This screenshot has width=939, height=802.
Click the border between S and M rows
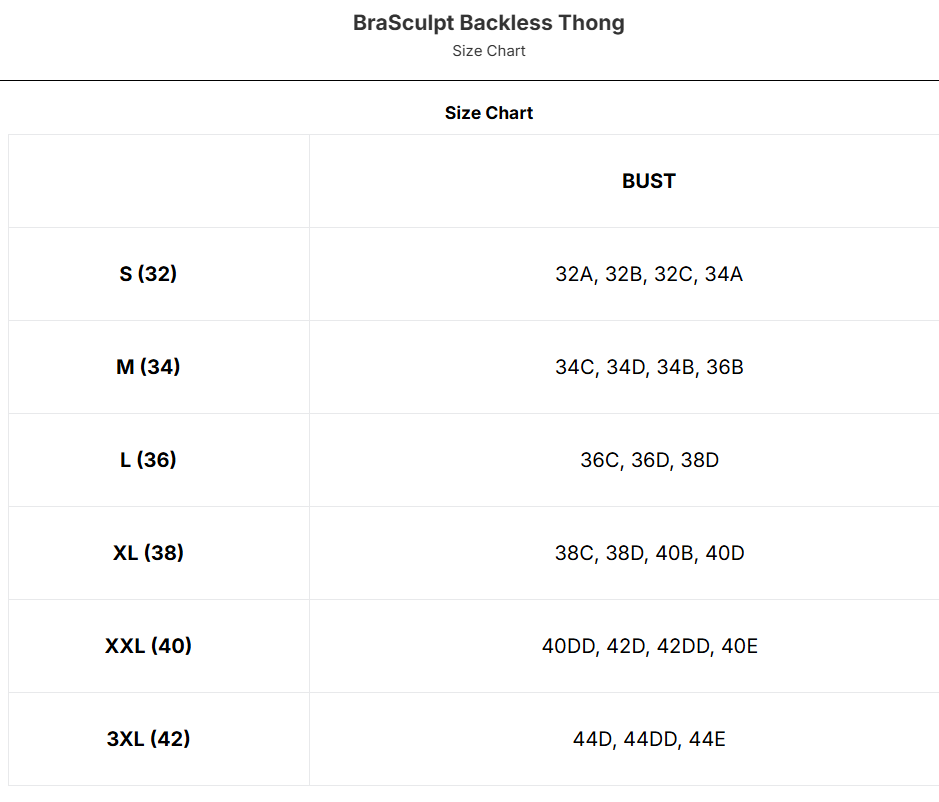[x=469, y=320]
